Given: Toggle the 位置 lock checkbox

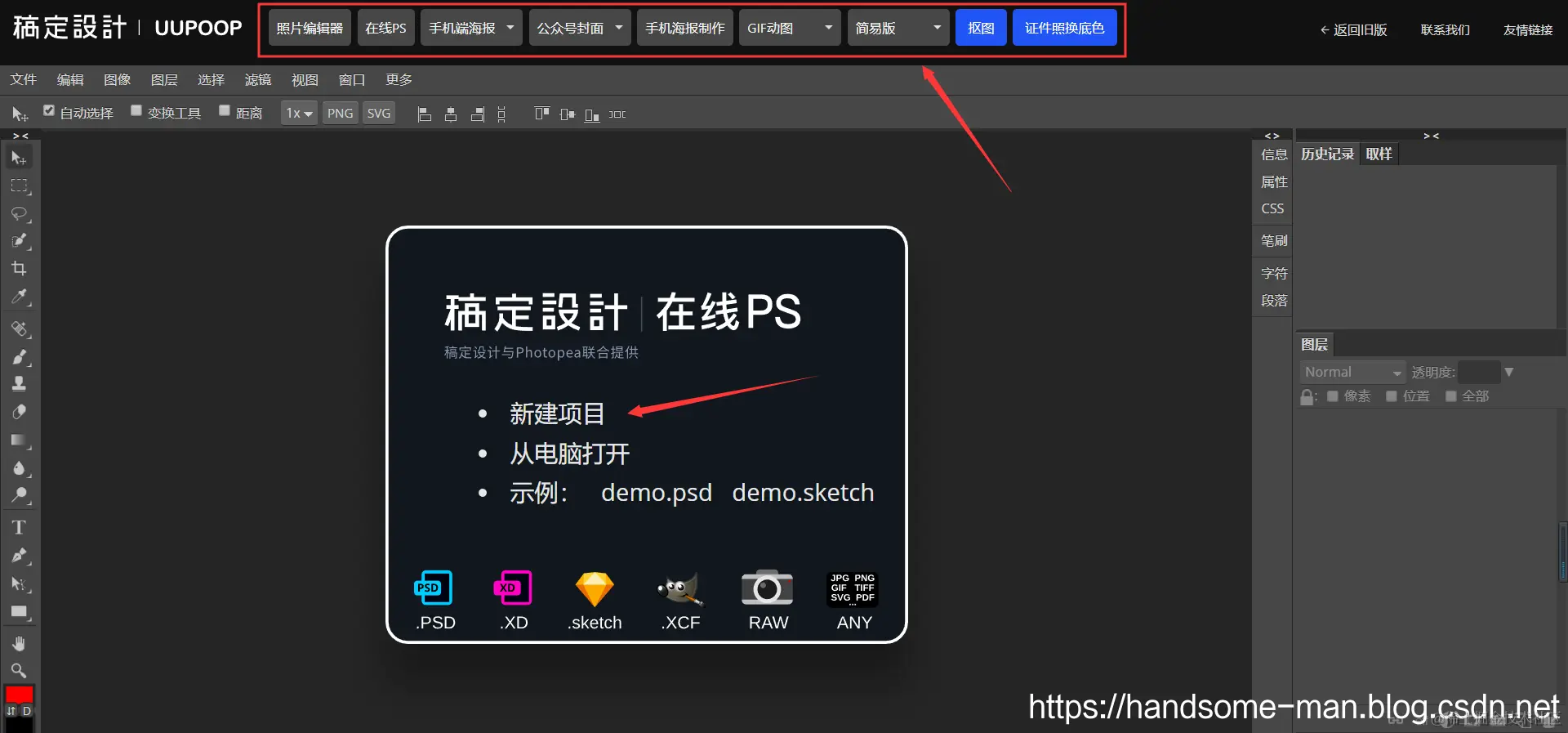Looking at the screenshot, I should point(1392,396).
